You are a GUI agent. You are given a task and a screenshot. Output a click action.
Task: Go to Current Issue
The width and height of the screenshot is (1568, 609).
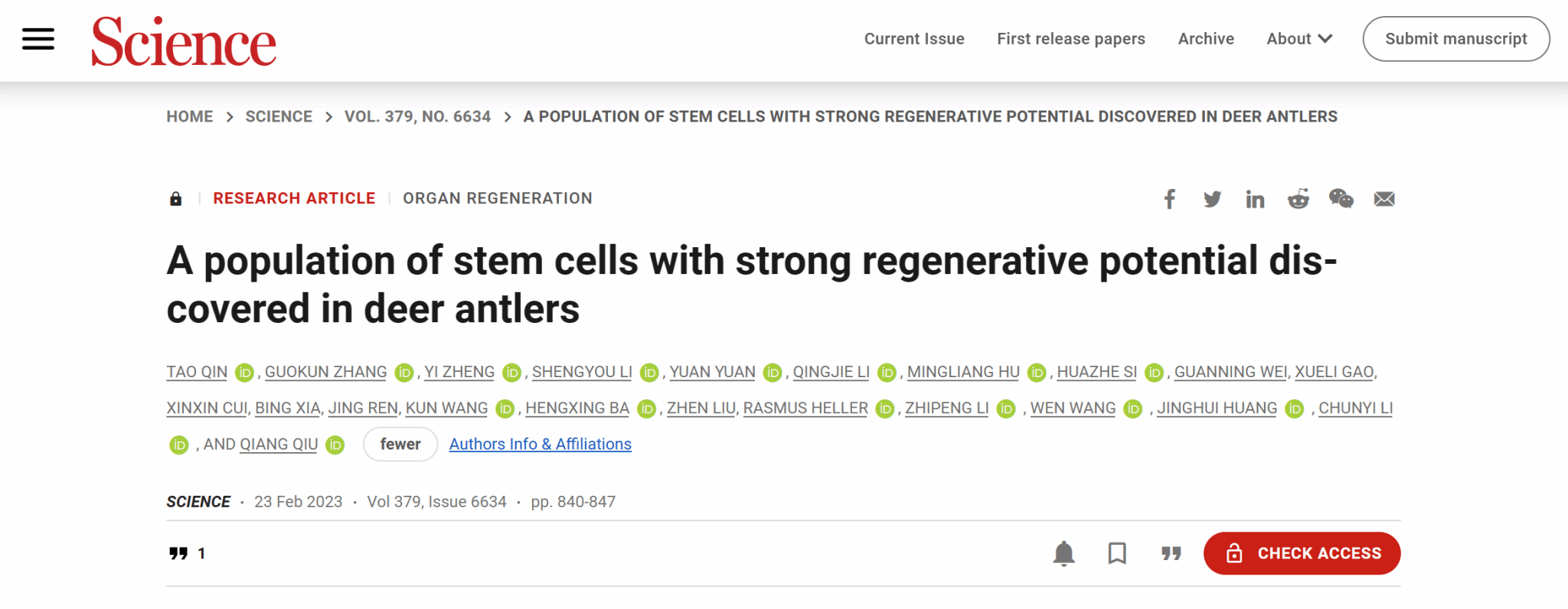[x=914, y=39]
